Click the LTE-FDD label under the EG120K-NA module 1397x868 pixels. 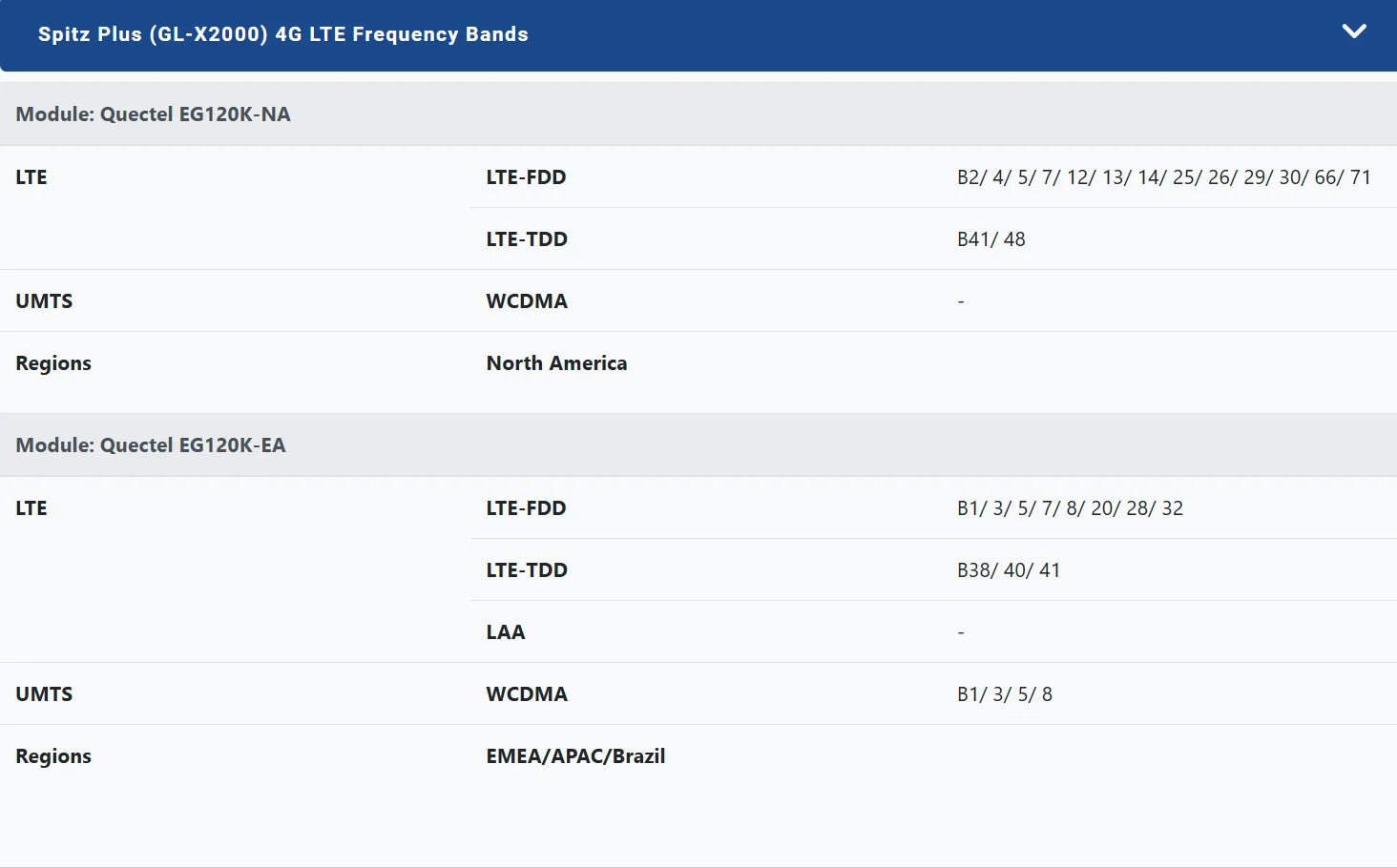pyautogui.click(x=526, y=177)
